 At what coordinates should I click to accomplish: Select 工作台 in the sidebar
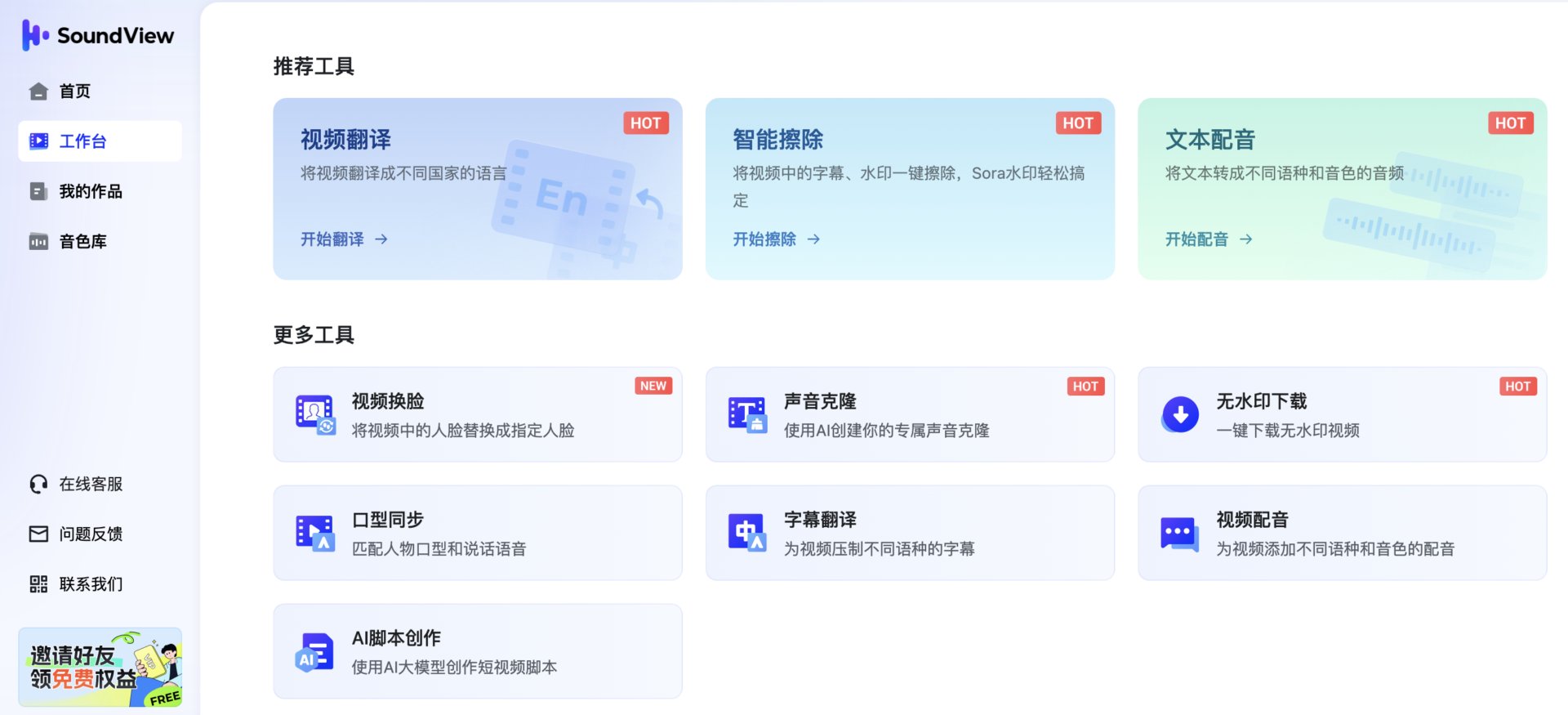pos(100,141)
